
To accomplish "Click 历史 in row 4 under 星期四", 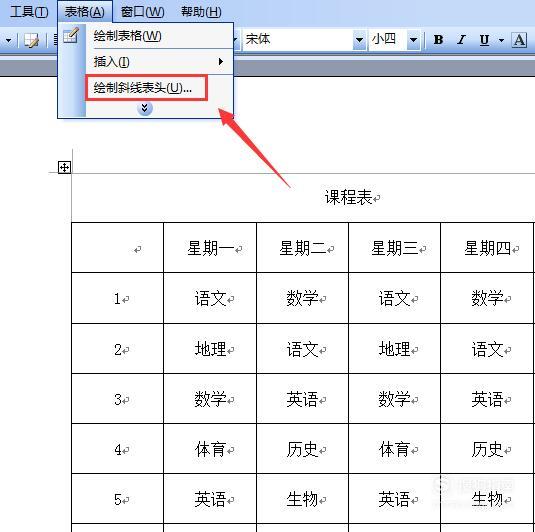I will (487, 449).
